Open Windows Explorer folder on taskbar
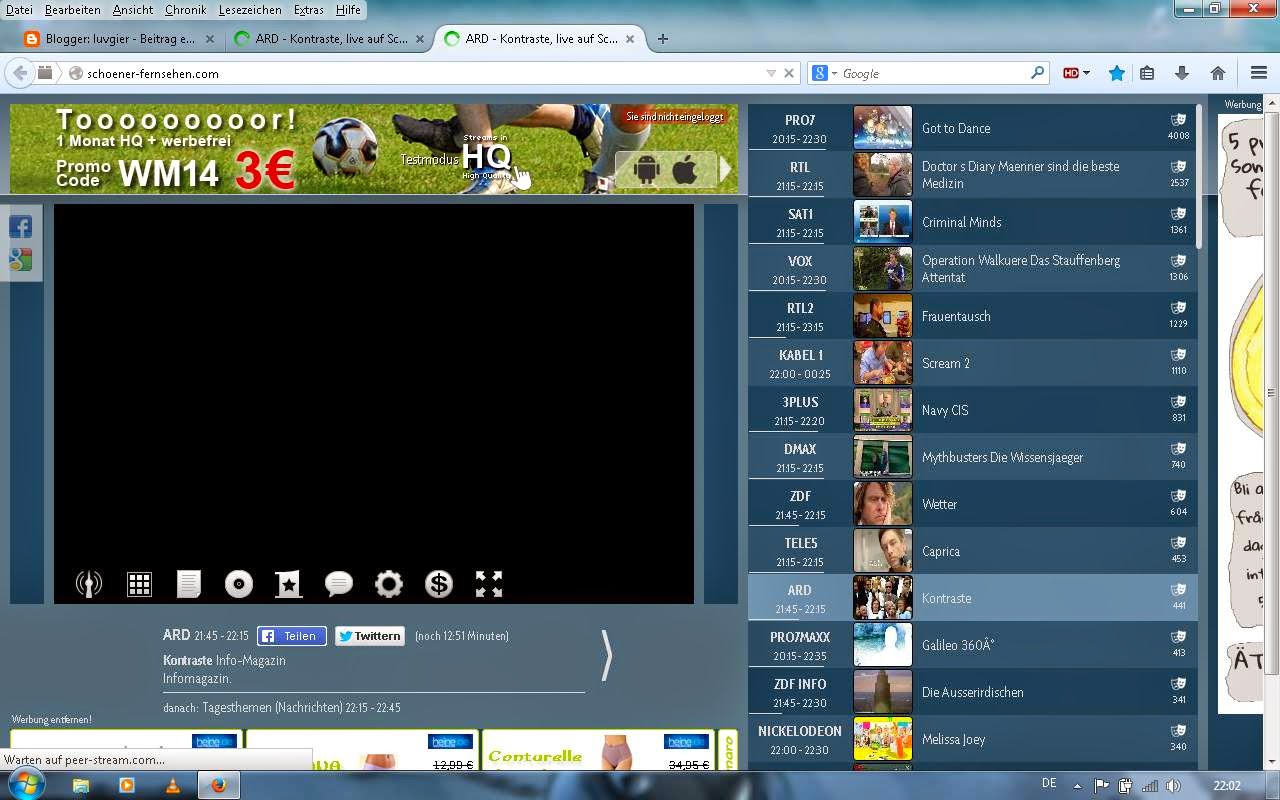Screen dimensions: 1280x800 (80, 785)
